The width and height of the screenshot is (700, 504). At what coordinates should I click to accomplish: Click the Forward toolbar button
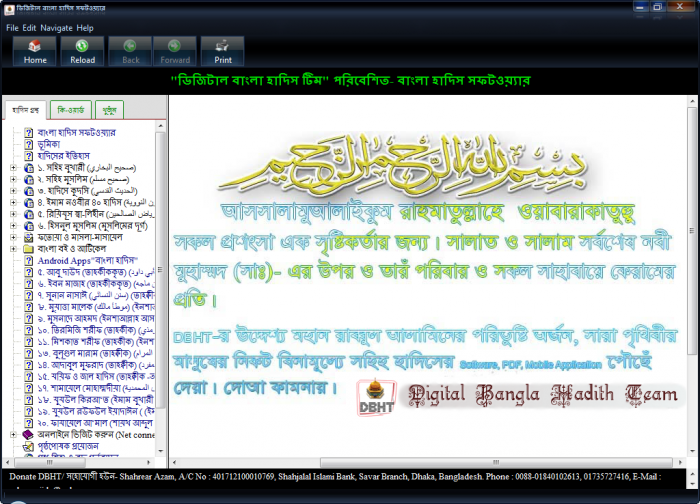[x=175, y=51]
